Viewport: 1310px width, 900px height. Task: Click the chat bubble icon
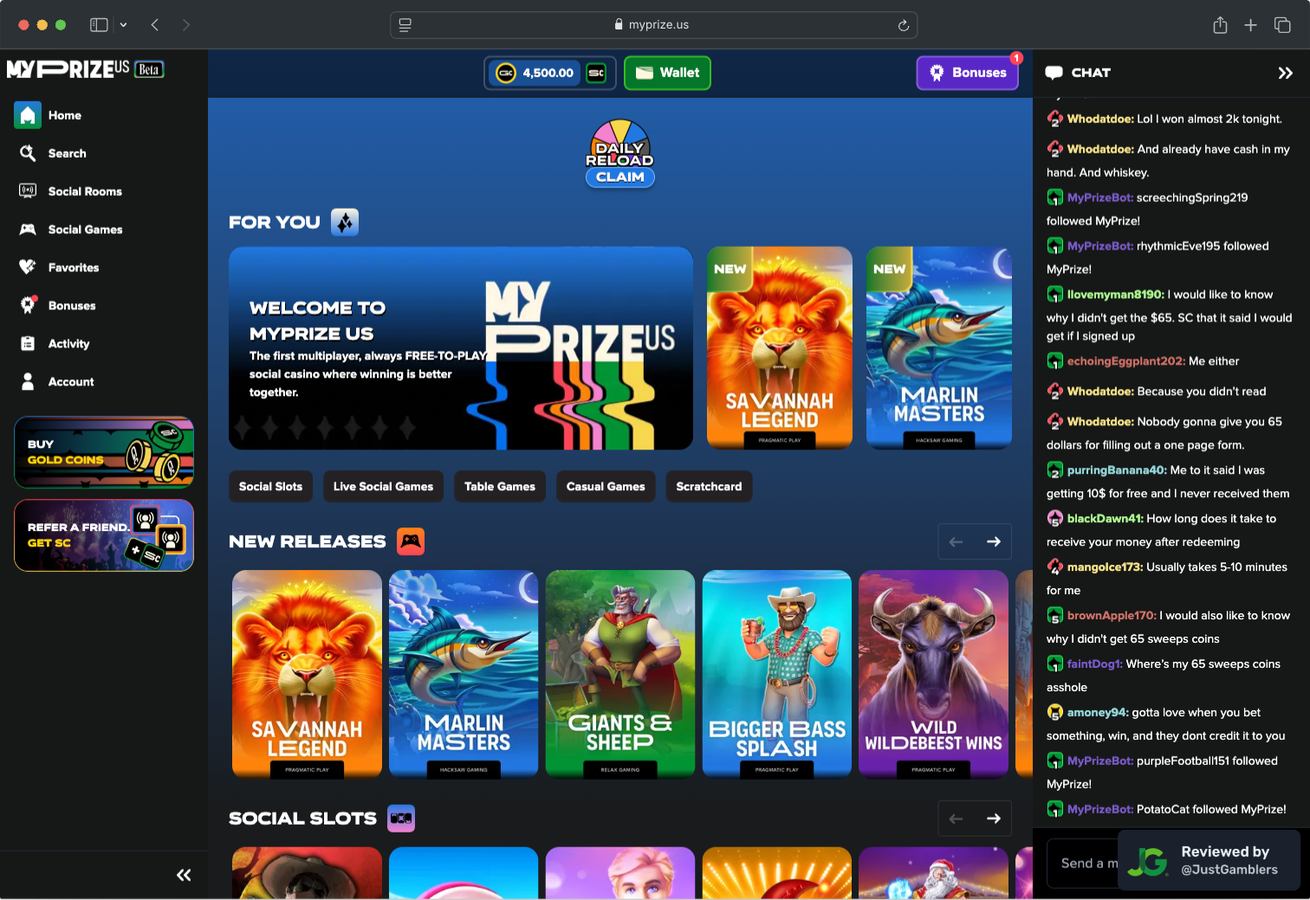[x=1055, y=72]
